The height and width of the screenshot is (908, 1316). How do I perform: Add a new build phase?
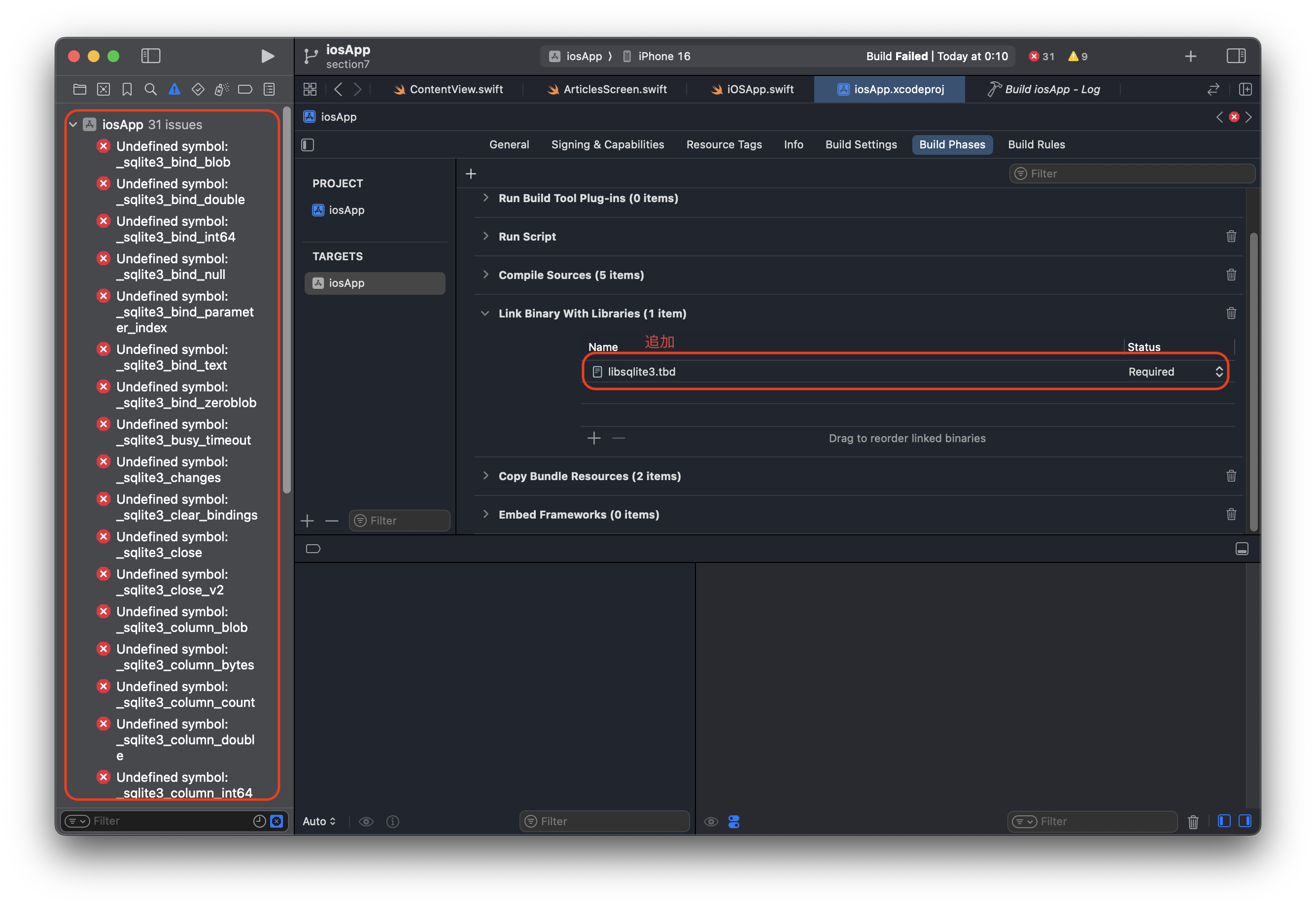pos(471,174)
